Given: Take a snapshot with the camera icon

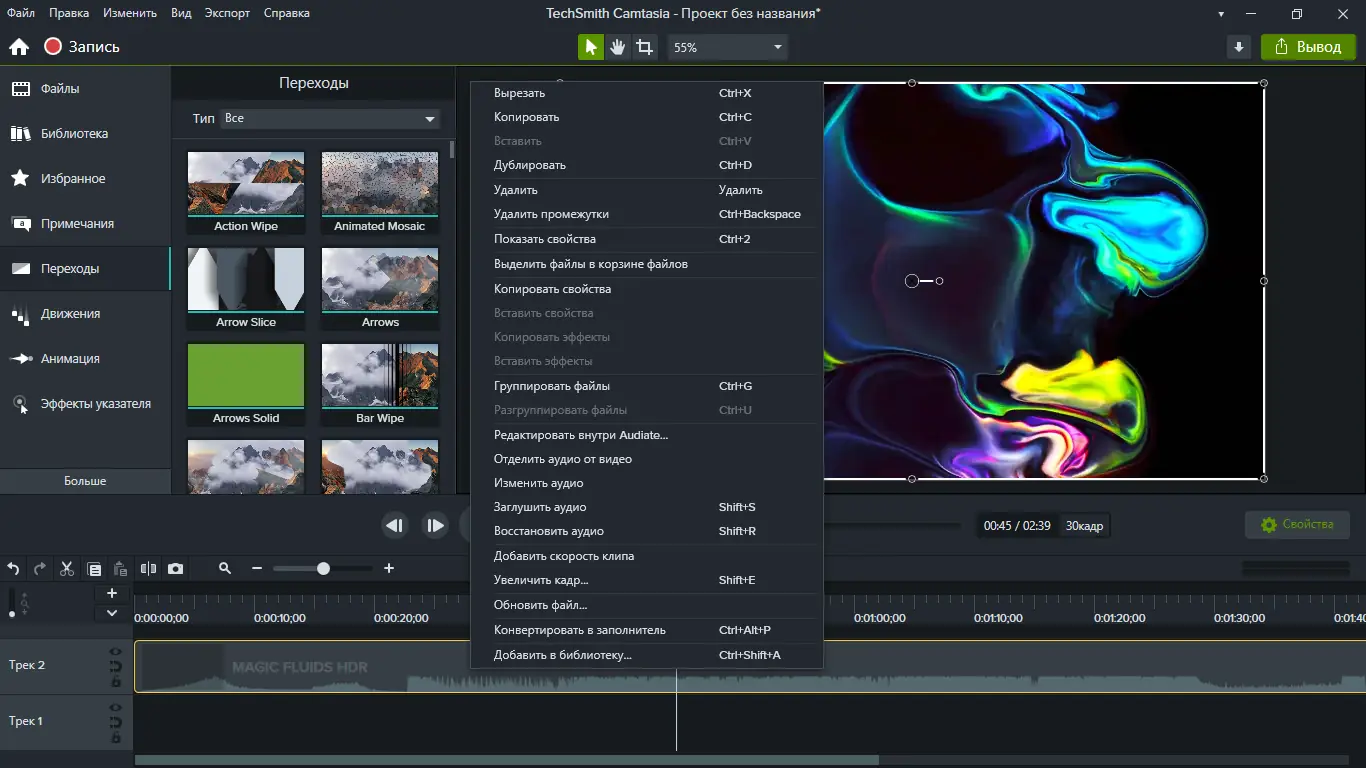Looking at the screenshot, I should coord(176,569).
